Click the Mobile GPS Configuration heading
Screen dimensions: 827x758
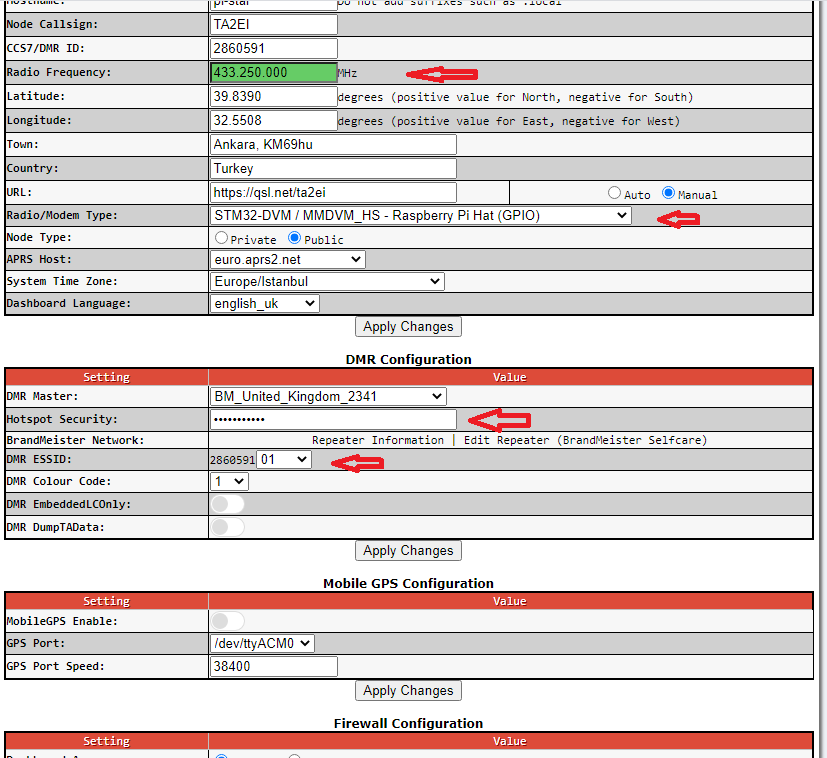click(408, 583)
